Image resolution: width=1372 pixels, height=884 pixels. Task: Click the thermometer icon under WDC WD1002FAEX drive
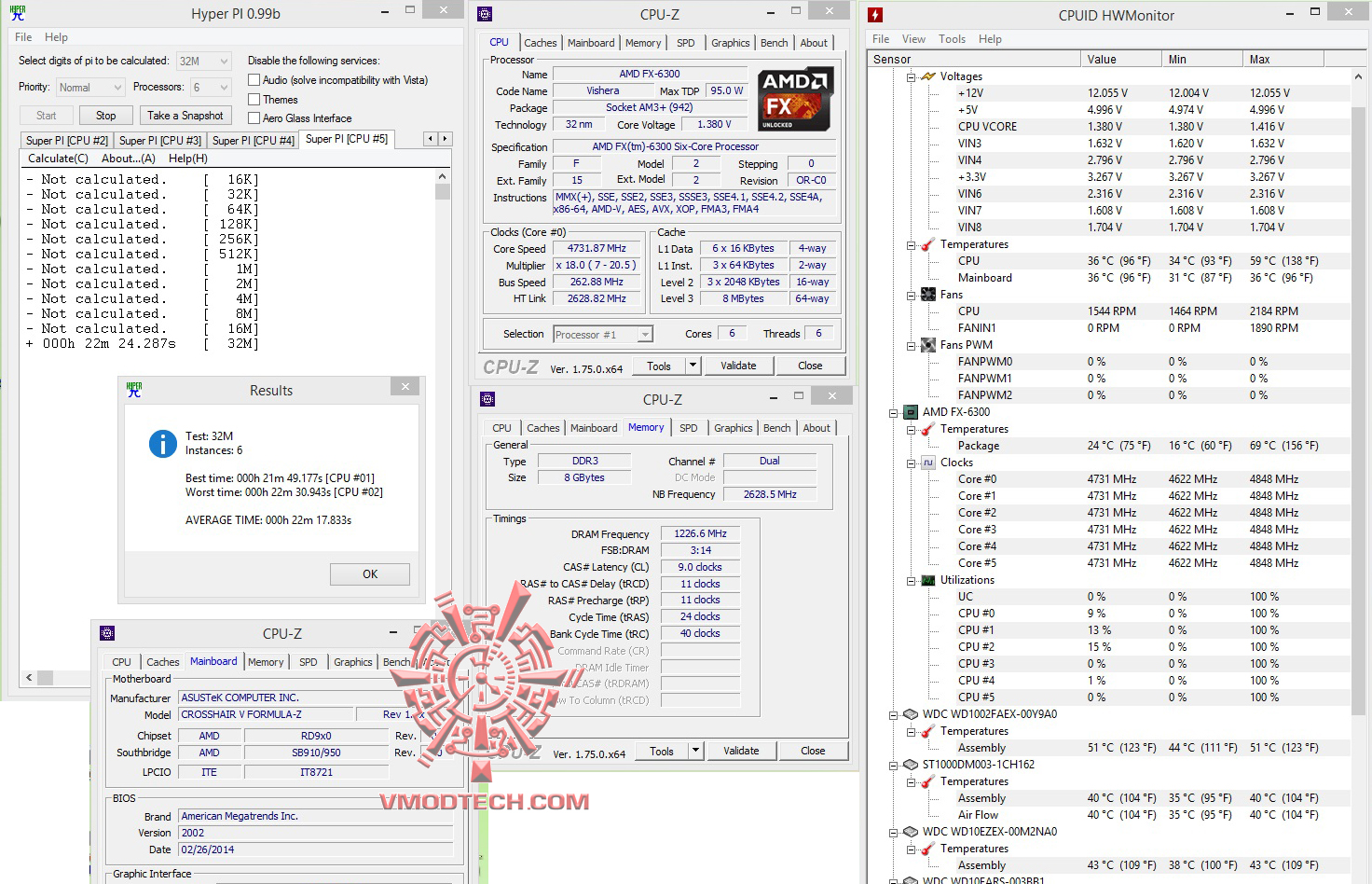coord(928,731)
